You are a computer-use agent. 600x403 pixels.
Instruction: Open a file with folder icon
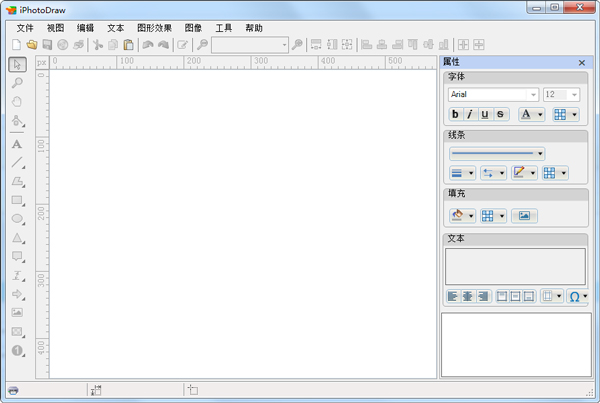point(32,45)
